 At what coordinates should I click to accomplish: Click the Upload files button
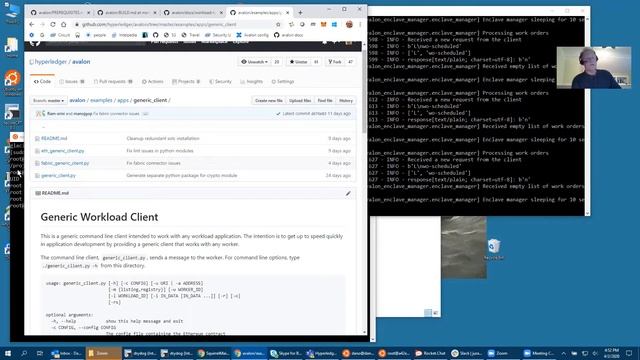300,100
